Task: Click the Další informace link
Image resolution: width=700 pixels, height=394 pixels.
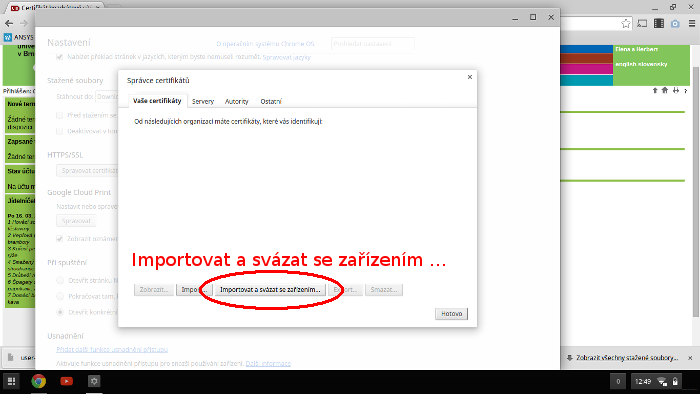Action: click(x=268, y=364)
